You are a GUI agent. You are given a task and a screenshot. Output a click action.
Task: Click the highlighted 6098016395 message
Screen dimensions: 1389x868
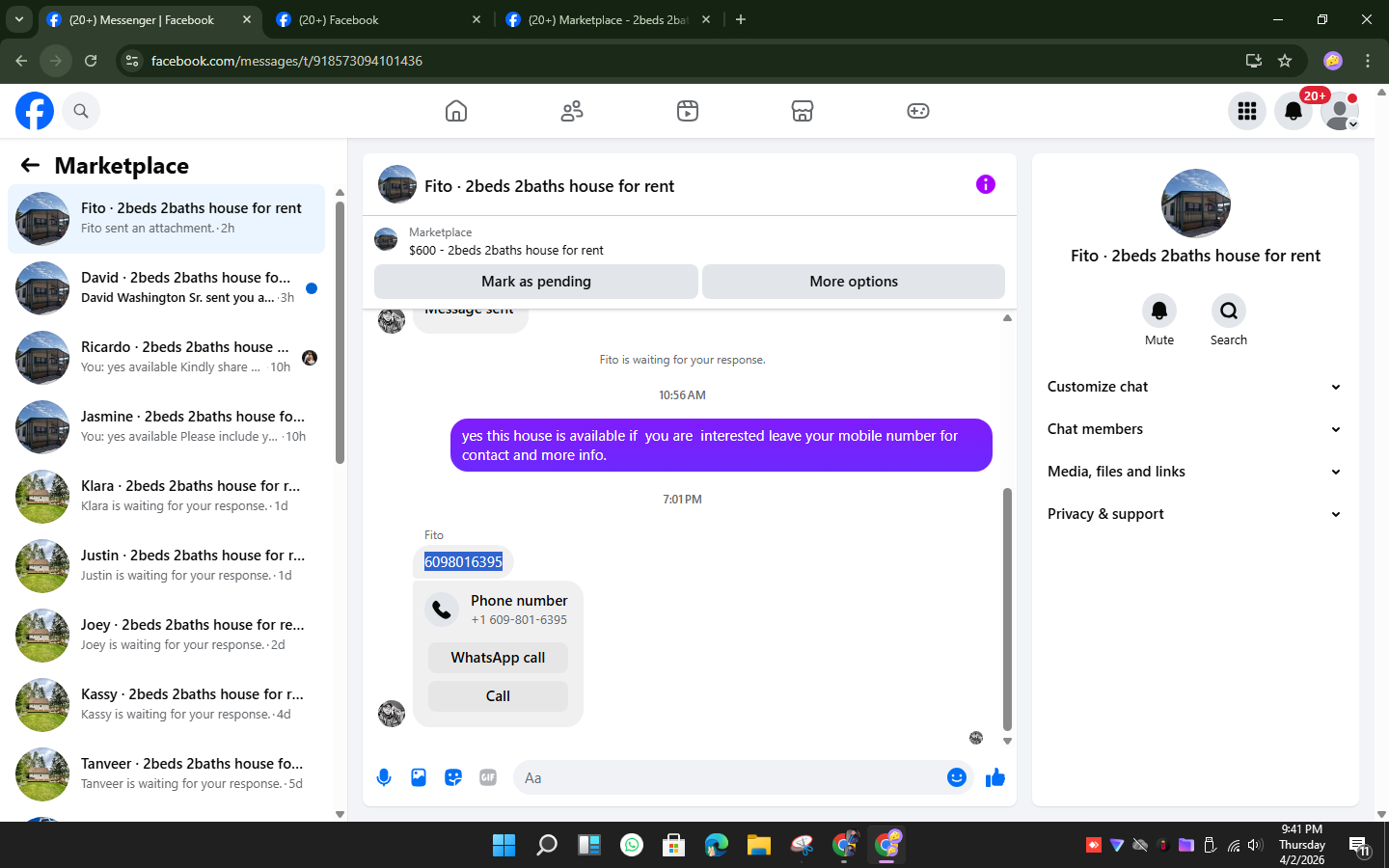tap(463, 561)
